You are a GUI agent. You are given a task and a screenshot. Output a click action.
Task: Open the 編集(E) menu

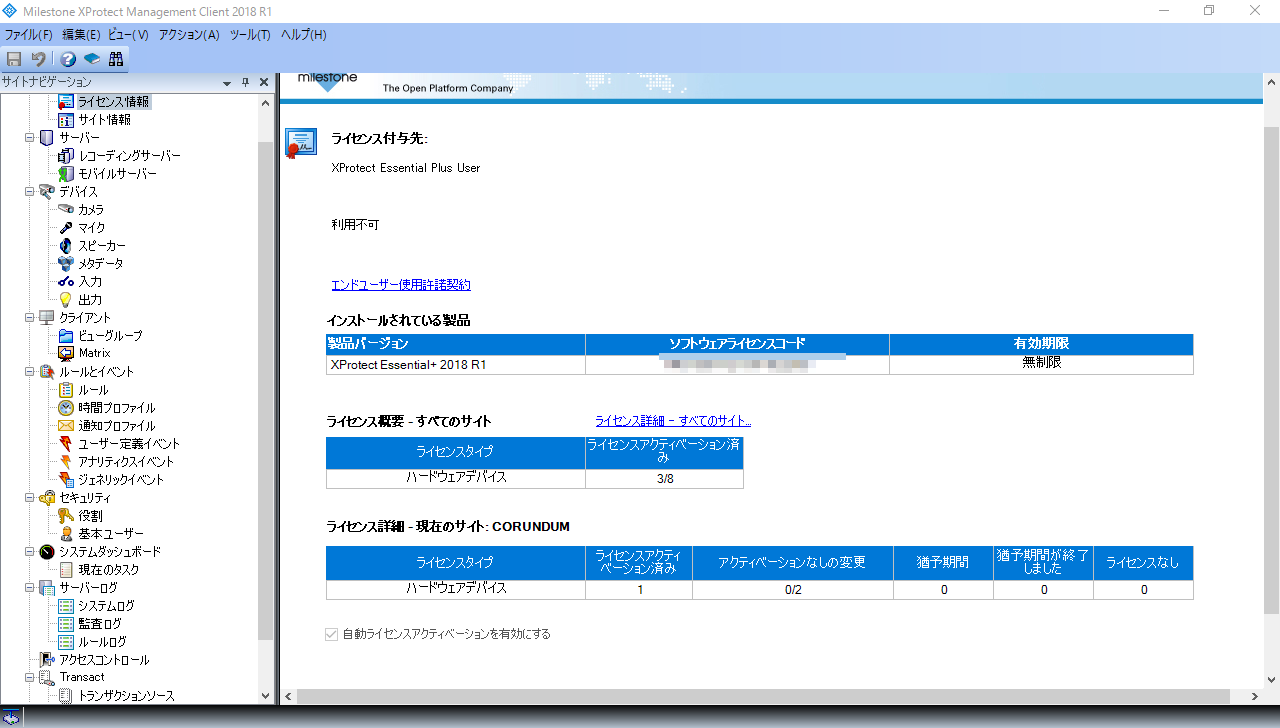pos(81,35)
